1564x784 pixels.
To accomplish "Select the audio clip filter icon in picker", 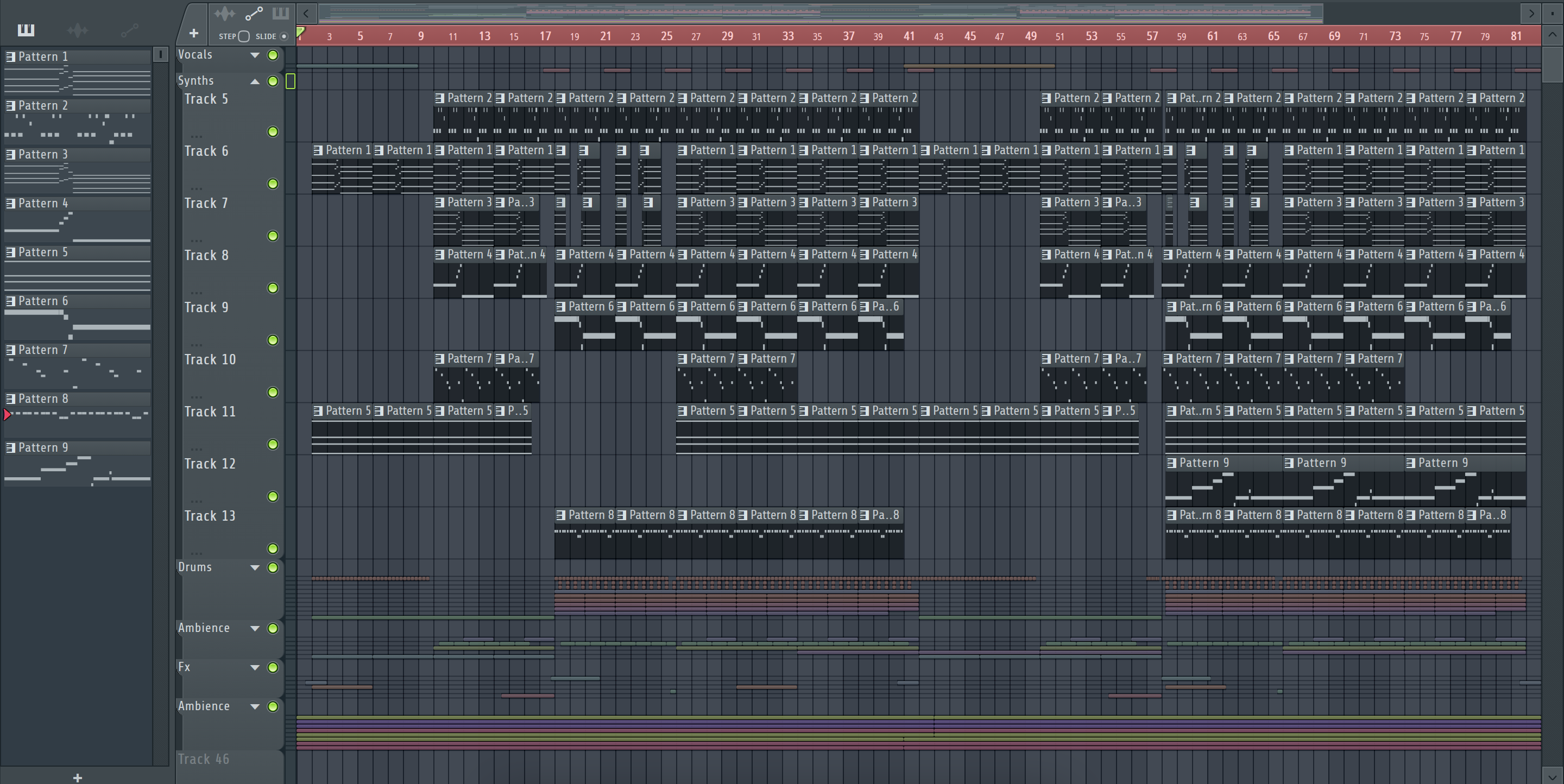I will pyautogui.click(x=78, y=30).
